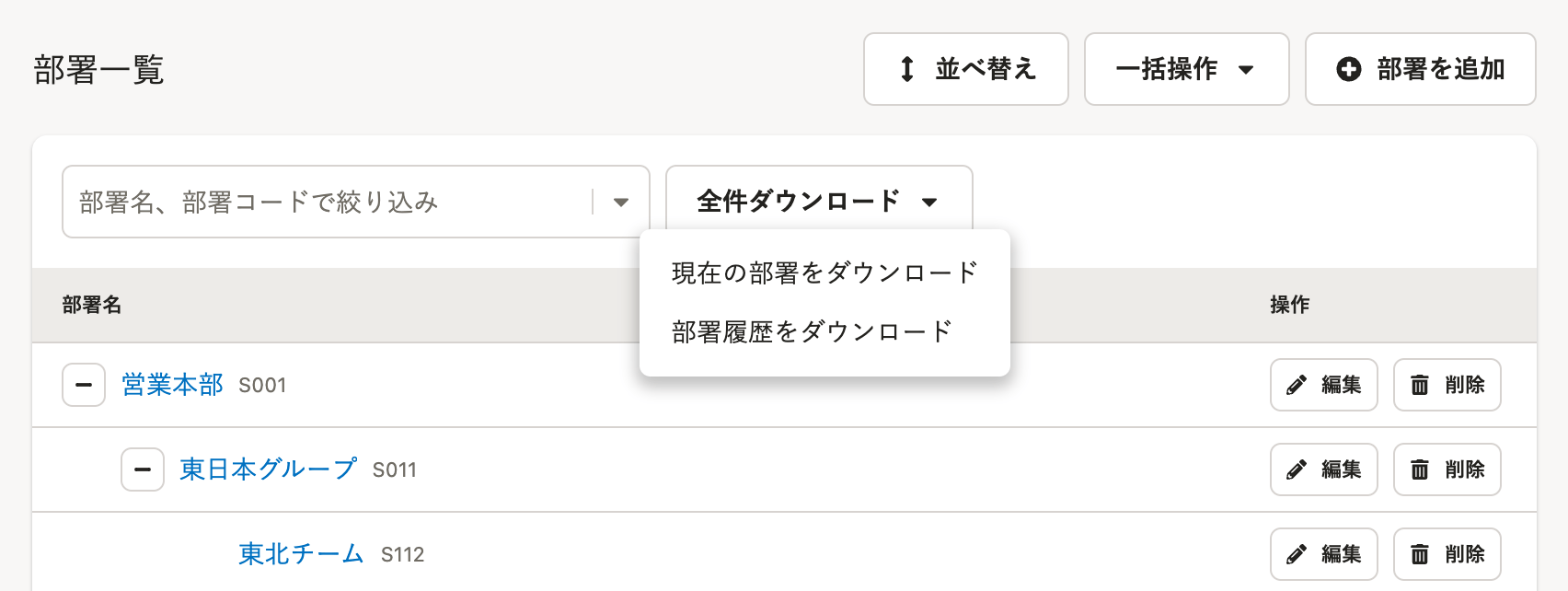This screenshot has height=591, width=1568.
Task: Toggle the 全件ダウンロード dropdown button
Action: tap(819, 202)
